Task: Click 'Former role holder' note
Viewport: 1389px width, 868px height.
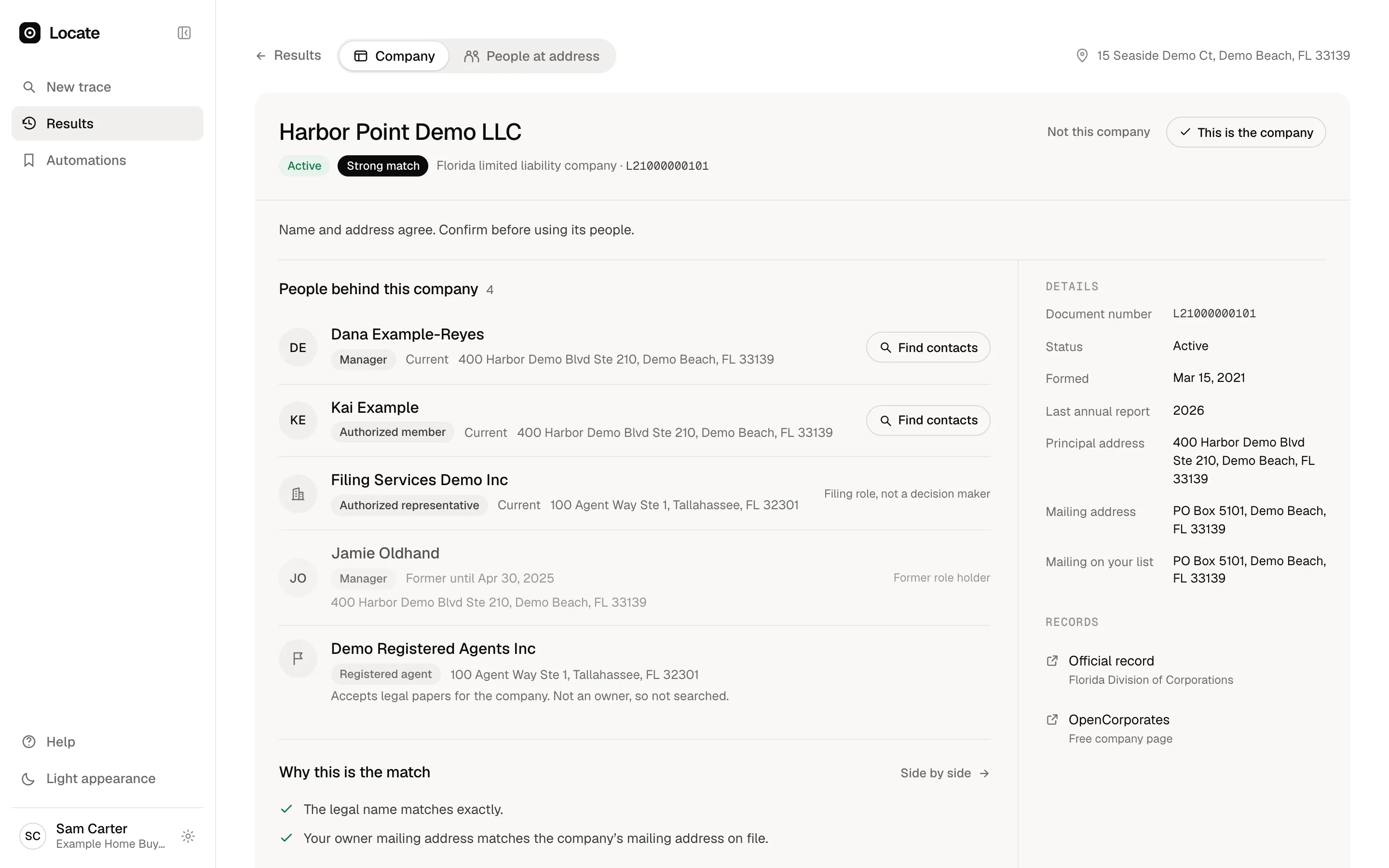Action: (x=941, y=578)
